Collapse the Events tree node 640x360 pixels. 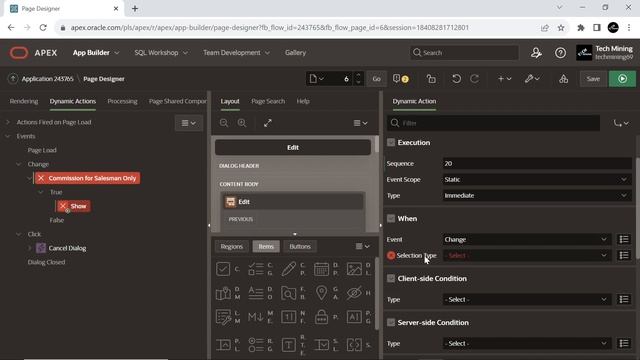[7, 136]
